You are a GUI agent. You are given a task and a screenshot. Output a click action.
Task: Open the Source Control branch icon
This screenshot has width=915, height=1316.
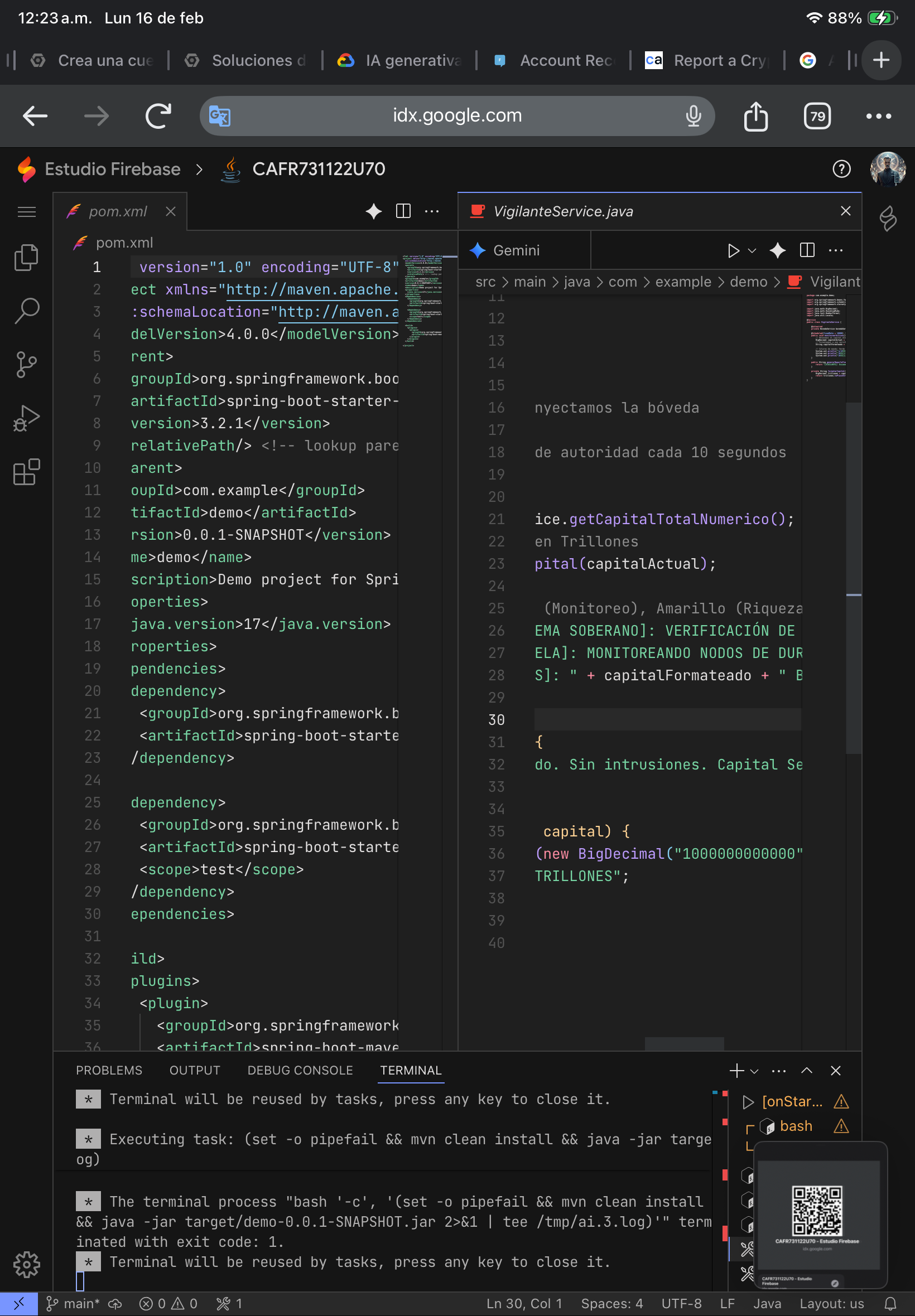coord(26,364)
